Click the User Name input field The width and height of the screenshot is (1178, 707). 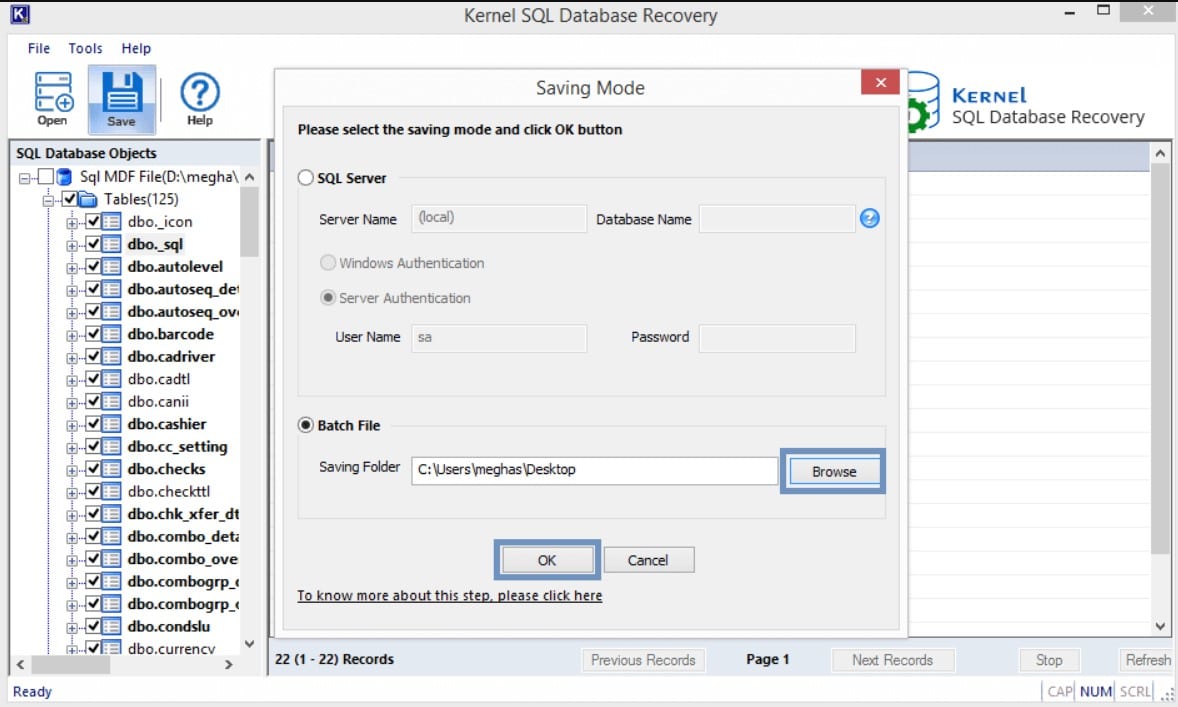pyautogui.click(x=499, y=338)
